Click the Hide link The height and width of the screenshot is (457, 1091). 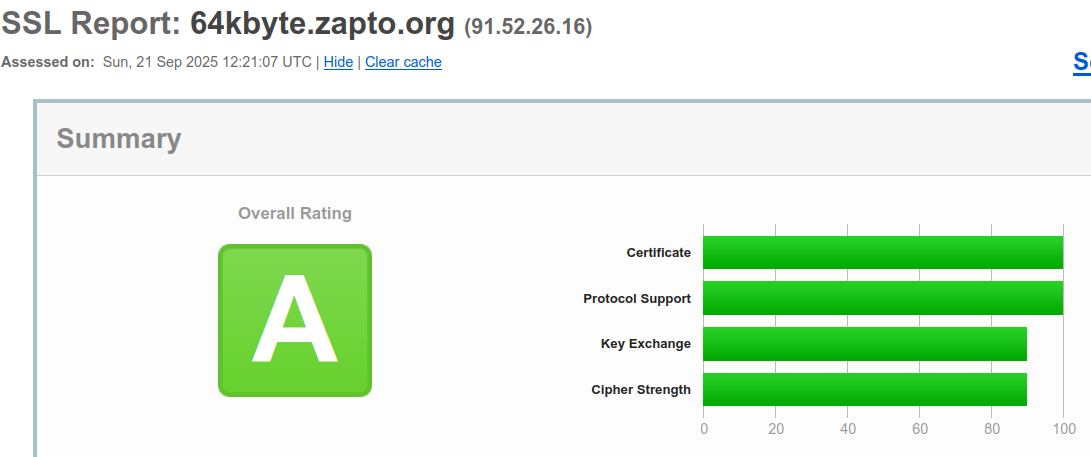pos(338,62)
